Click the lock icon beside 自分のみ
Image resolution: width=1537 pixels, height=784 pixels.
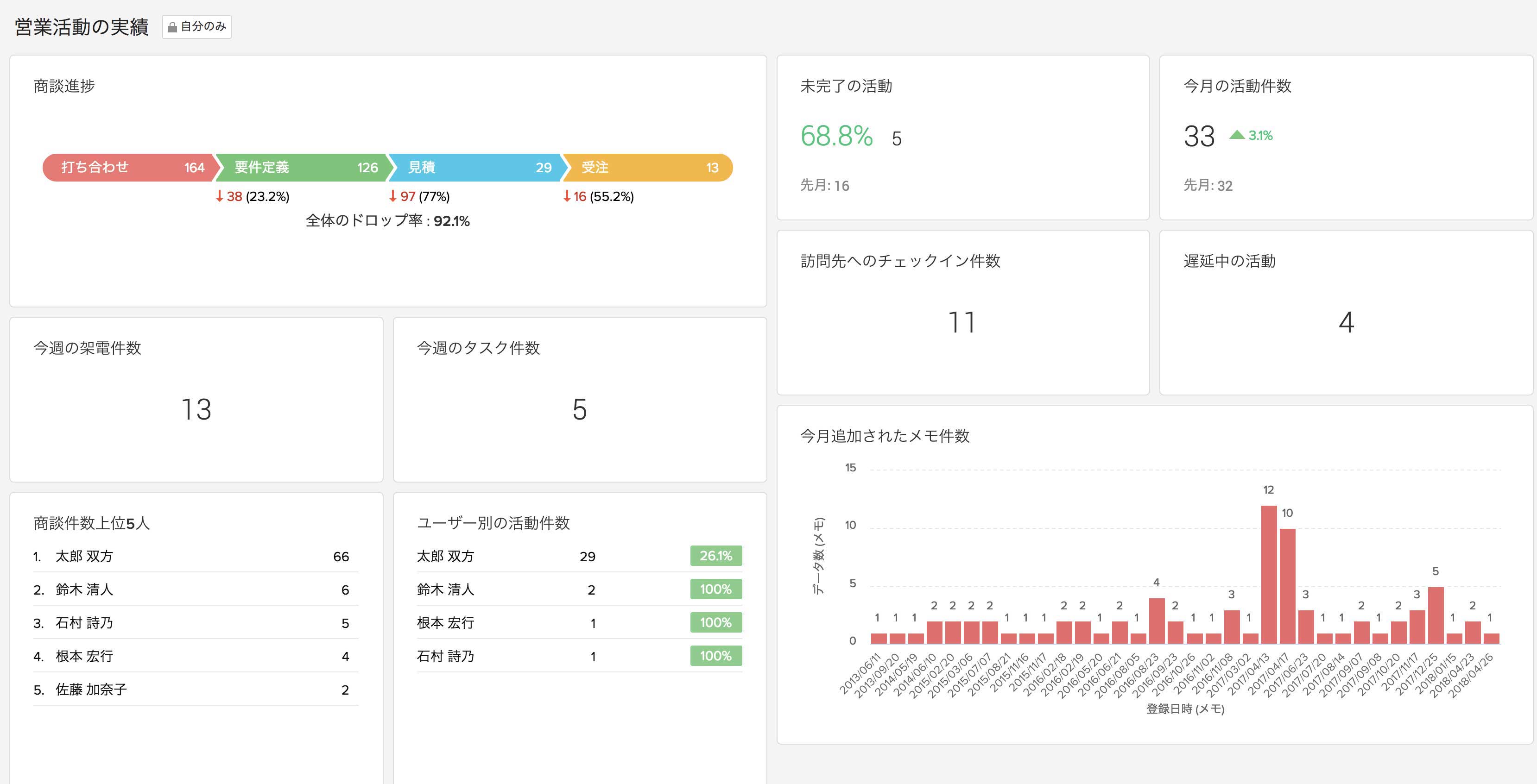click(x=172, y=27)
